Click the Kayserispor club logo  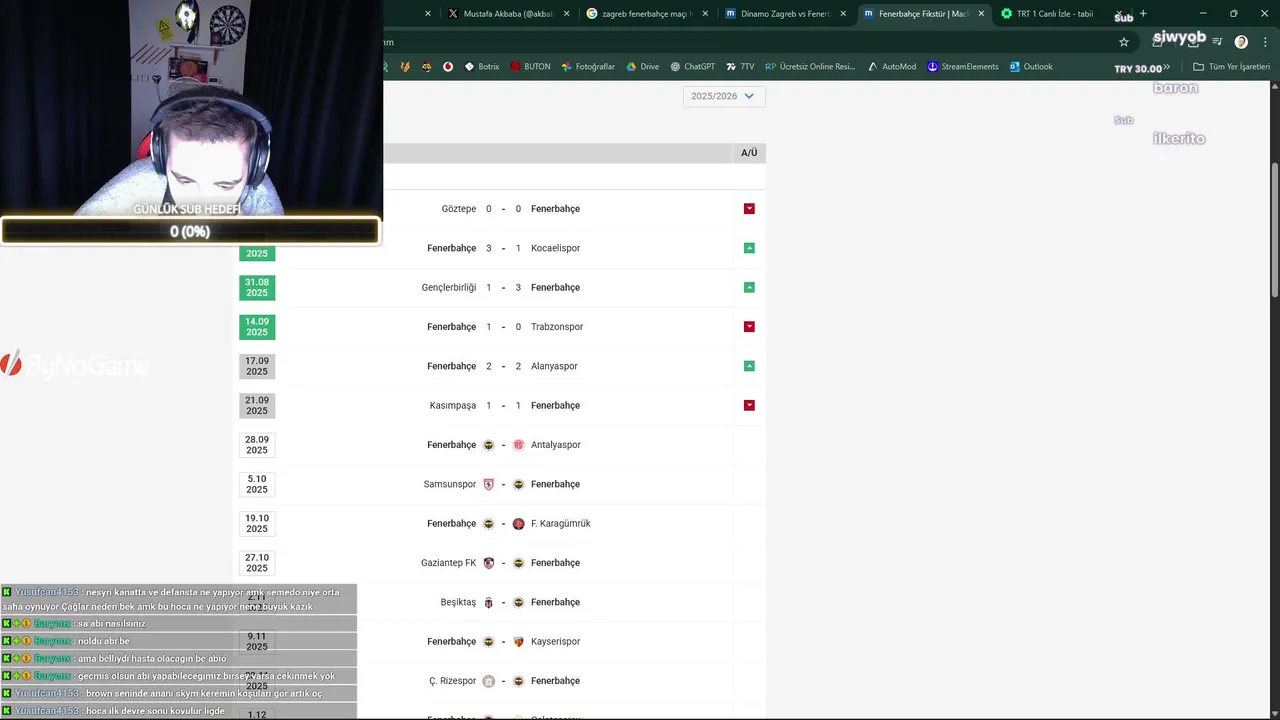518,642
